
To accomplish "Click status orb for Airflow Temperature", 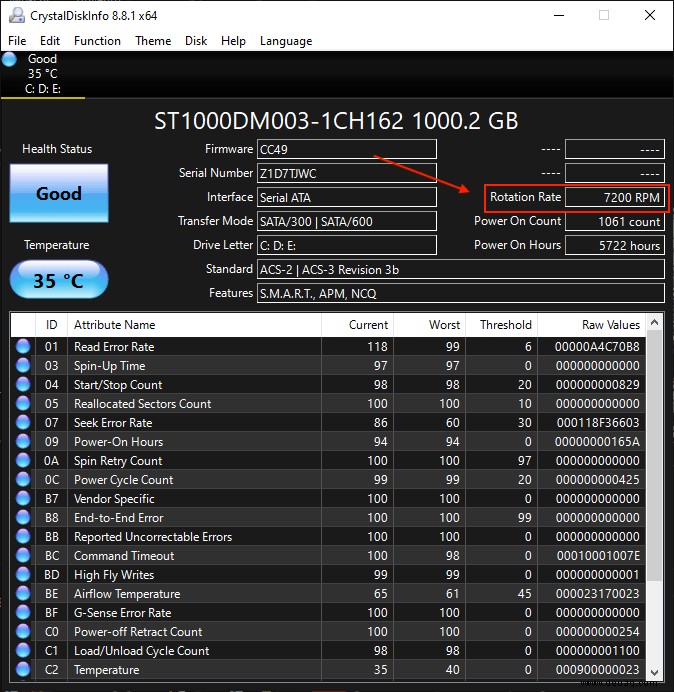I will pos(23,593).
